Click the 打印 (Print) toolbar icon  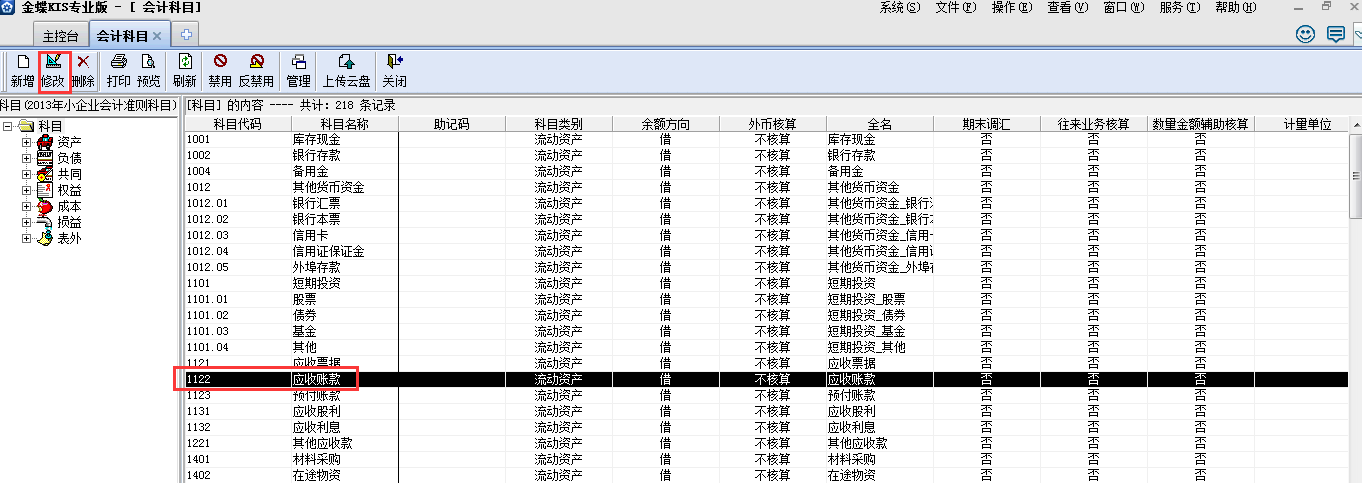pyautogui.click(x=118, y=70)
